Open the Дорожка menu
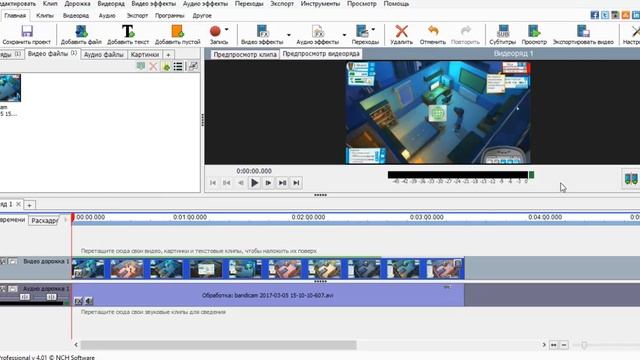The image size is (640, 360). click(x=77, y=4)
